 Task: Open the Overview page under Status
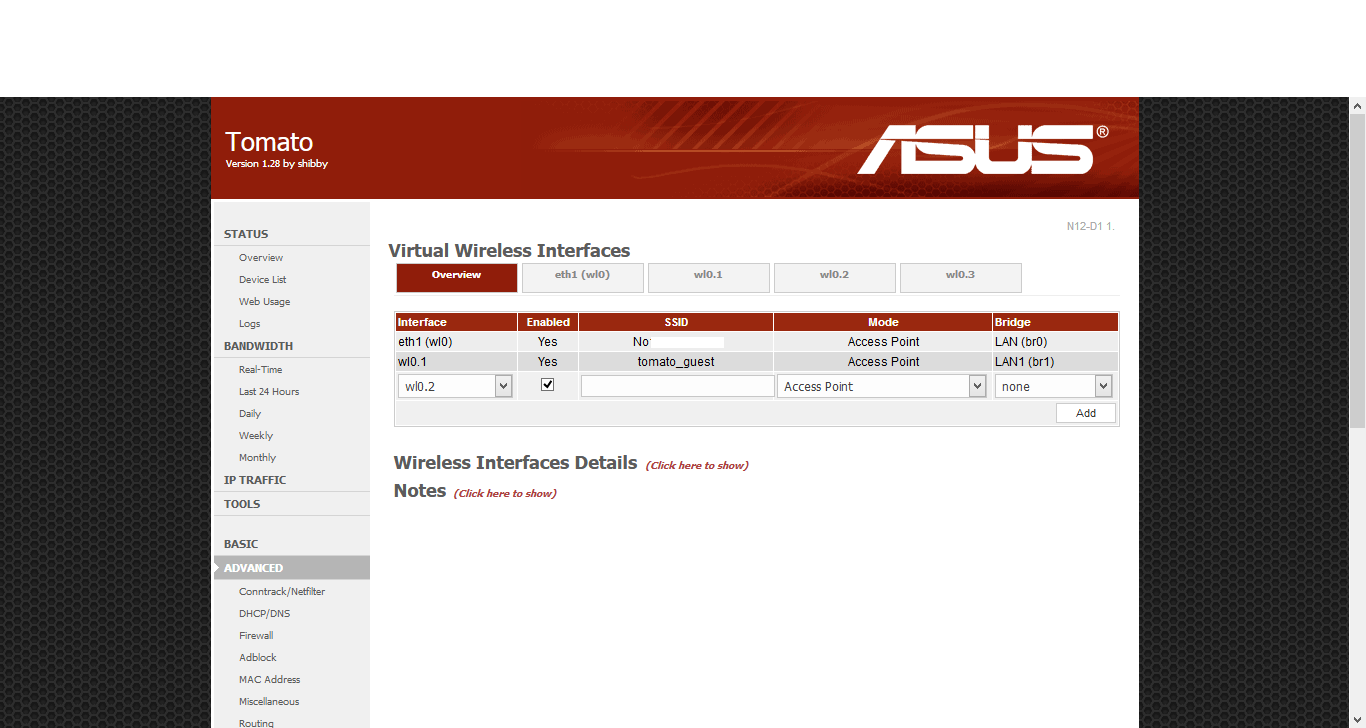pos(261,258)
